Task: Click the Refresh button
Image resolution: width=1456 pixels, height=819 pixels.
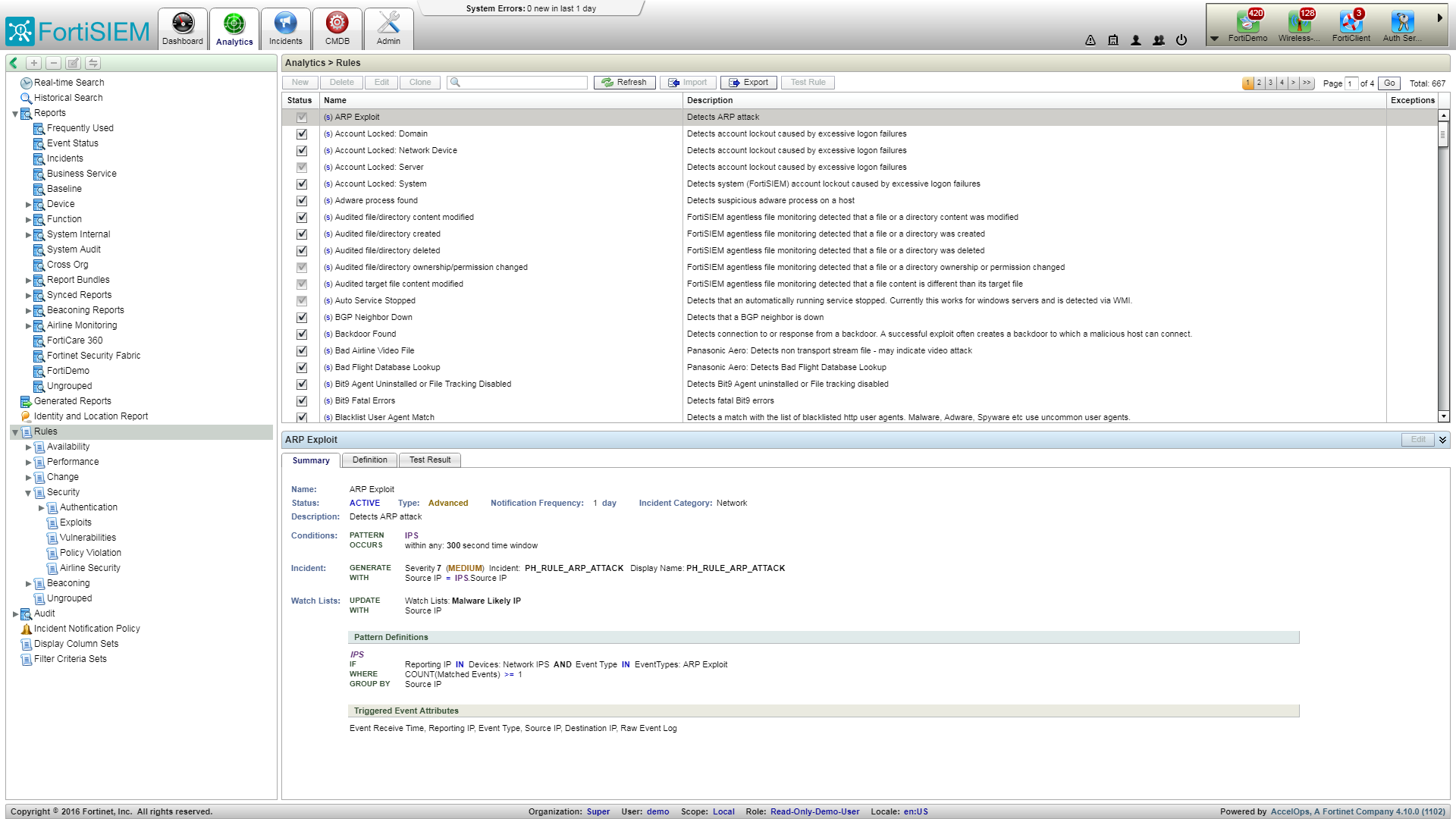Action: [x=624, y=83]
